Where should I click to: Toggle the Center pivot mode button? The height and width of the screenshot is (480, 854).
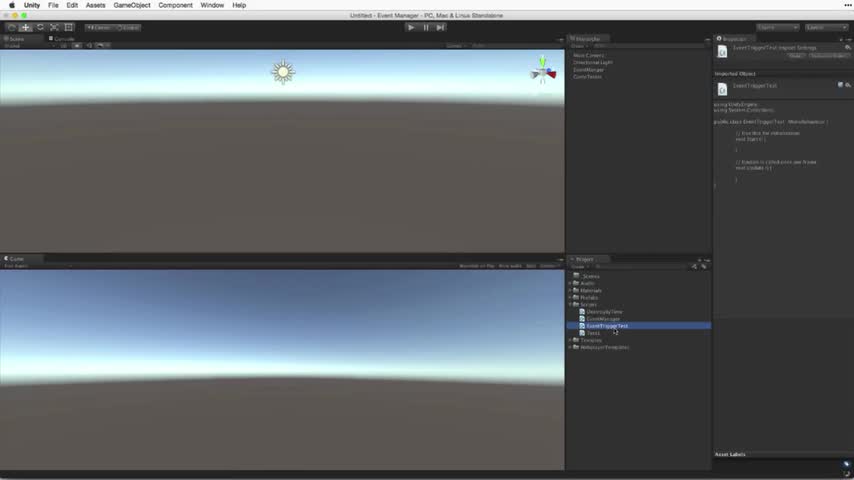(x=99, y=27)
